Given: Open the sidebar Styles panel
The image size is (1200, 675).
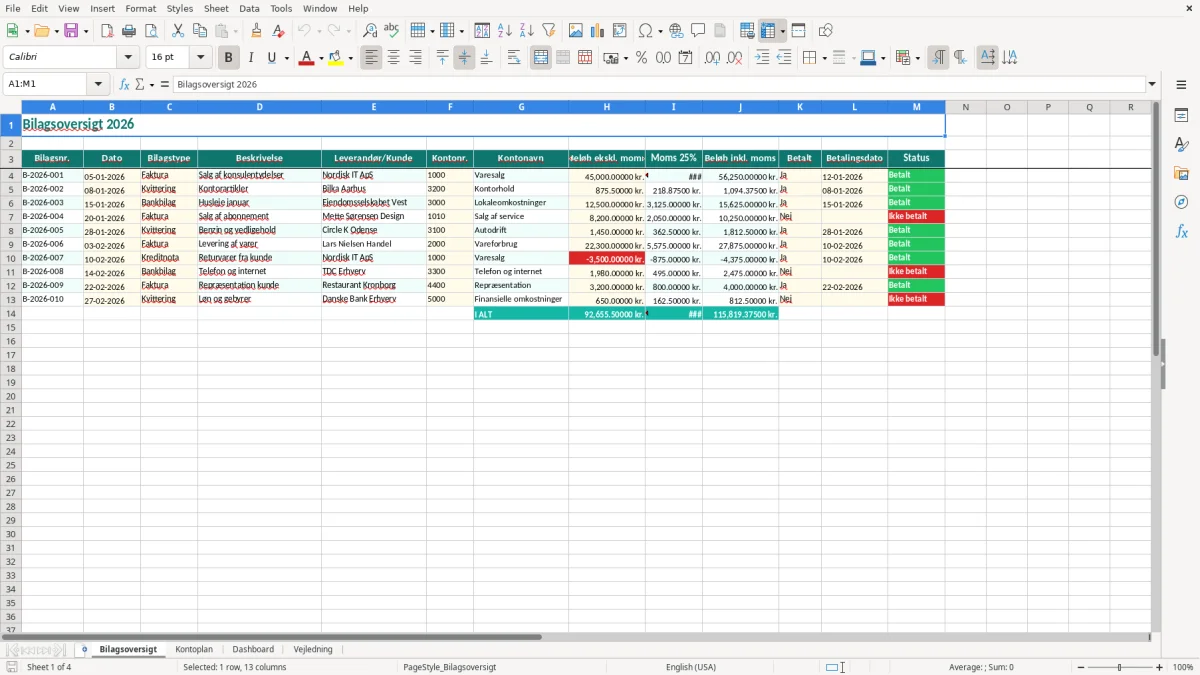Looking at the screenshot, I should tap(1181, 144).
